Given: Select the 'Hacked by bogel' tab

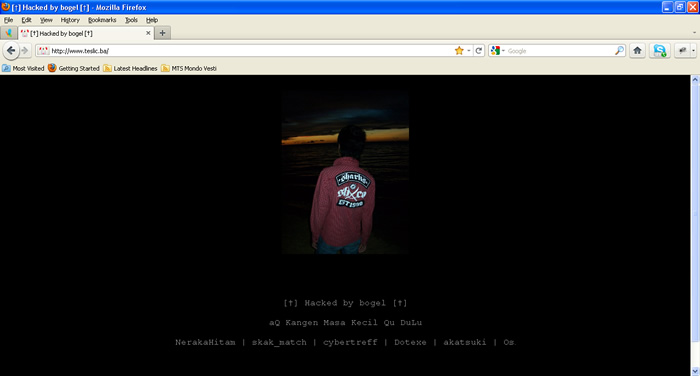Looking at the screenshot, I should pos(86,33).
